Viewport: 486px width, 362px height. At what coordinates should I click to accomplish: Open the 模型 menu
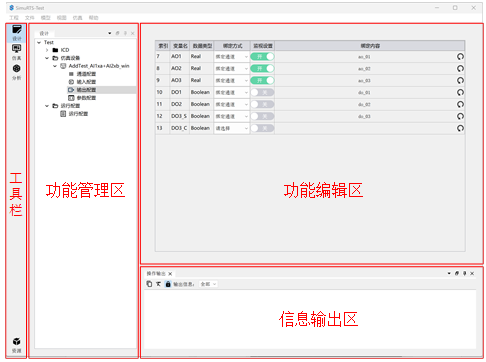(x=45, y=18)
